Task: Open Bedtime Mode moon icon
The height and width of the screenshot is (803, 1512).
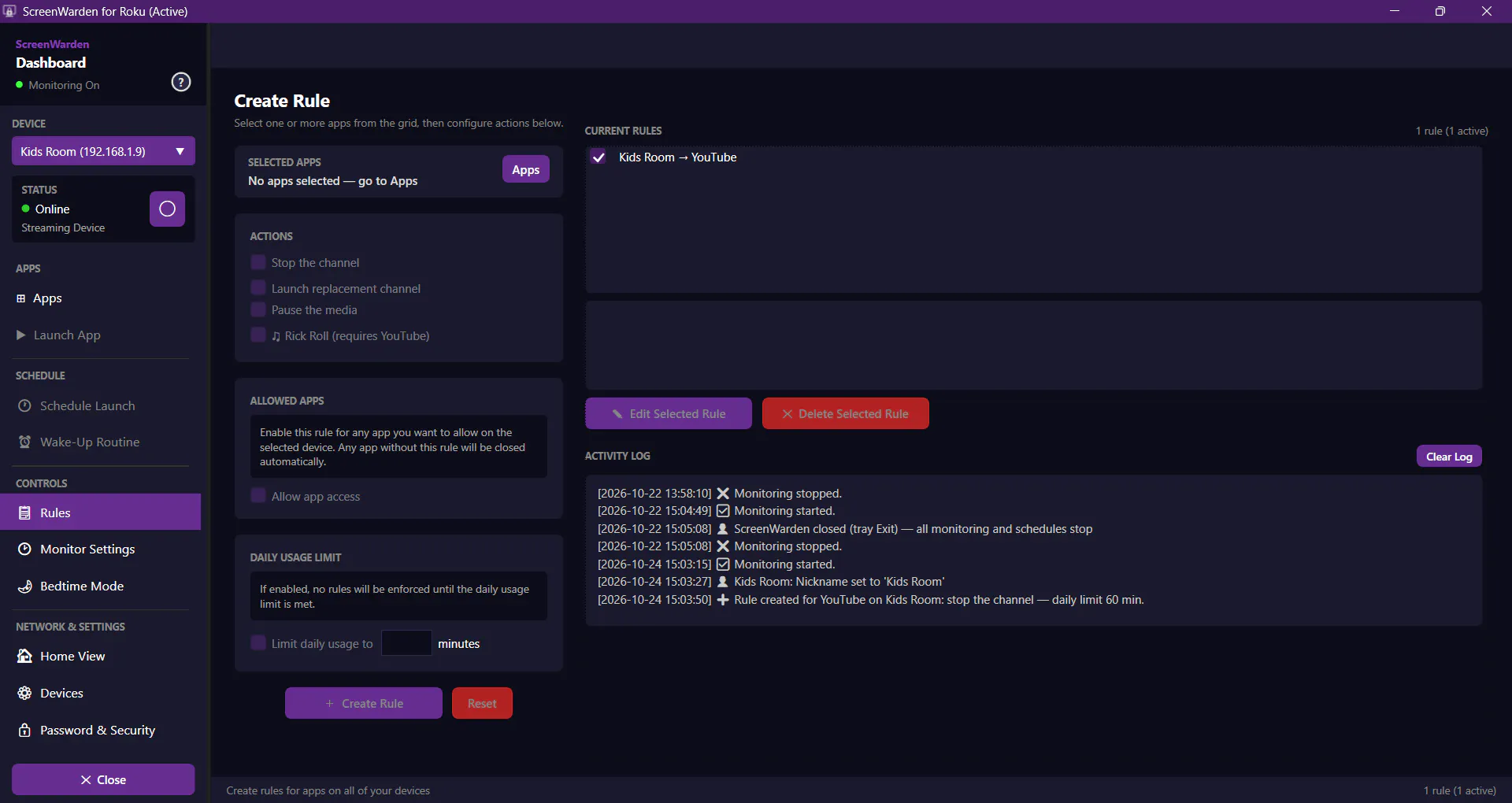Action: (24, 586)
